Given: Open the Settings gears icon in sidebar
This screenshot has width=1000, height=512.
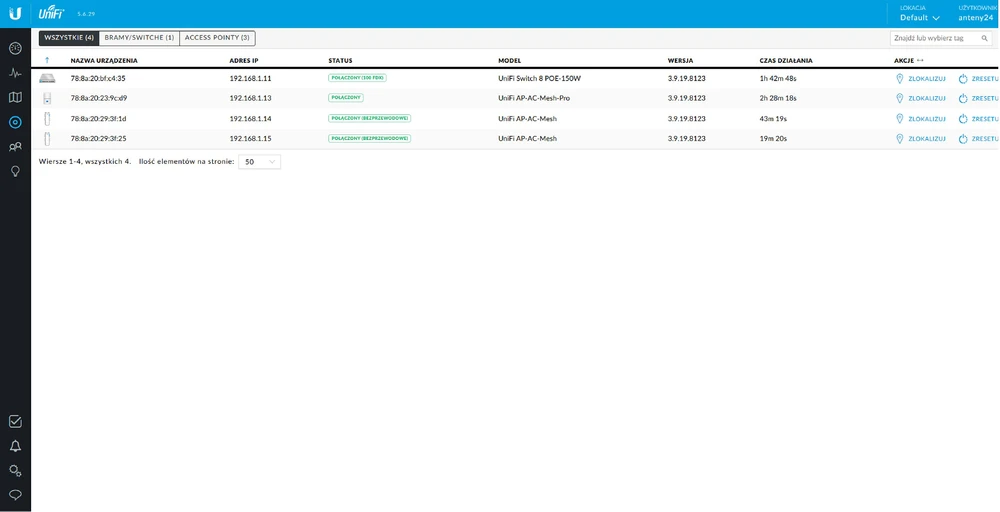Looking at the screenshot, I should pyautogui.click(x=15, y=470).
